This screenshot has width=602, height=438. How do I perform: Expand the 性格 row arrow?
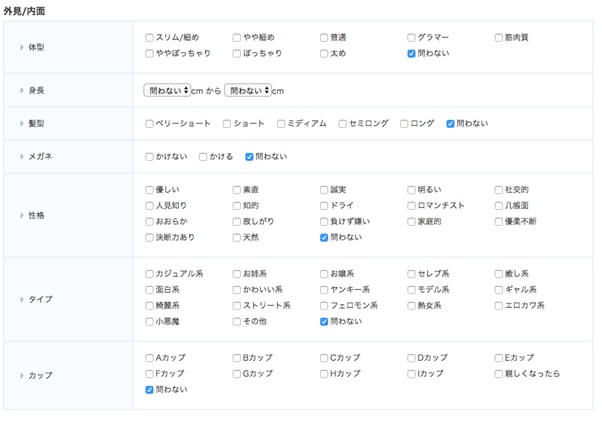[22, 214]
